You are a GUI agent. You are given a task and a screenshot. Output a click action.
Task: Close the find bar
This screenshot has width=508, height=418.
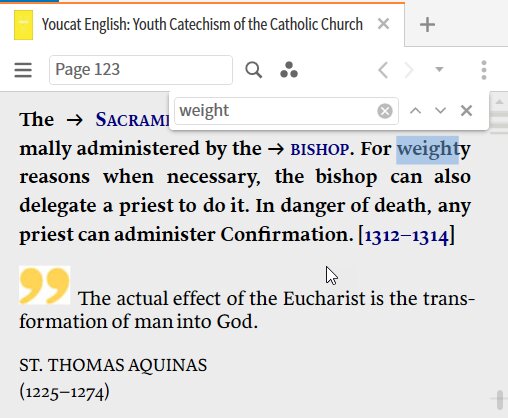[x=466, y=110]
